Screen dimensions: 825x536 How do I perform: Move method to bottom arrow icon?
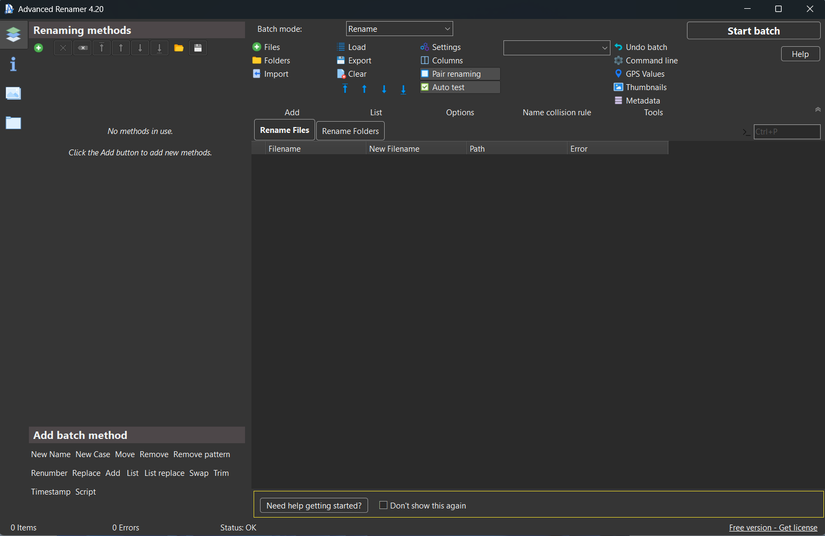159,48
